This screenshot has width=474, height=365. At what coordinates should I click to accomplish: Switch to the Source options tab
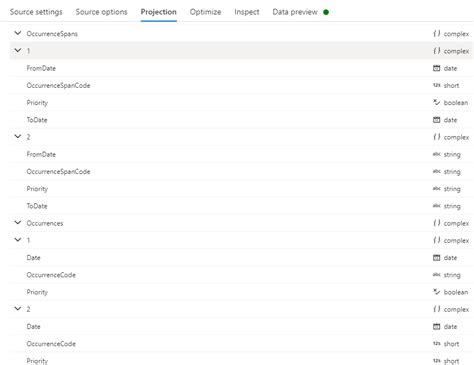(101, 12)
